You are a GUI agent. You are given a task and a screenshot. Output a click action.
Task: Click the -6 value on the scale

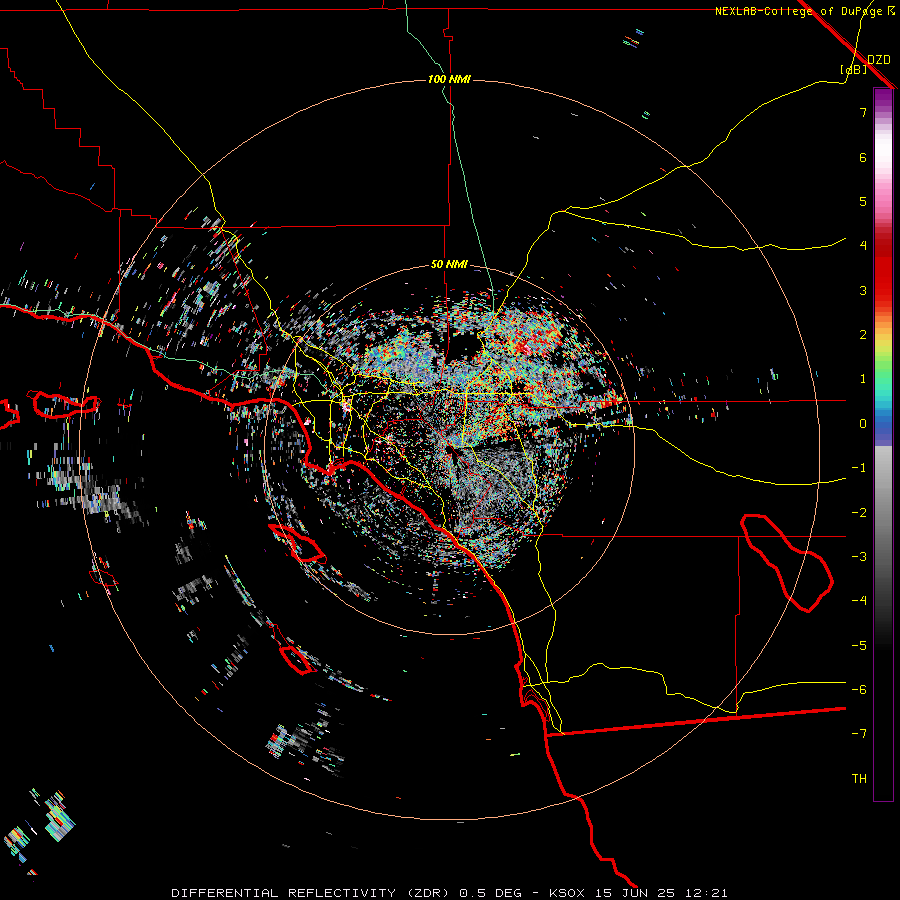click(859, 690)
